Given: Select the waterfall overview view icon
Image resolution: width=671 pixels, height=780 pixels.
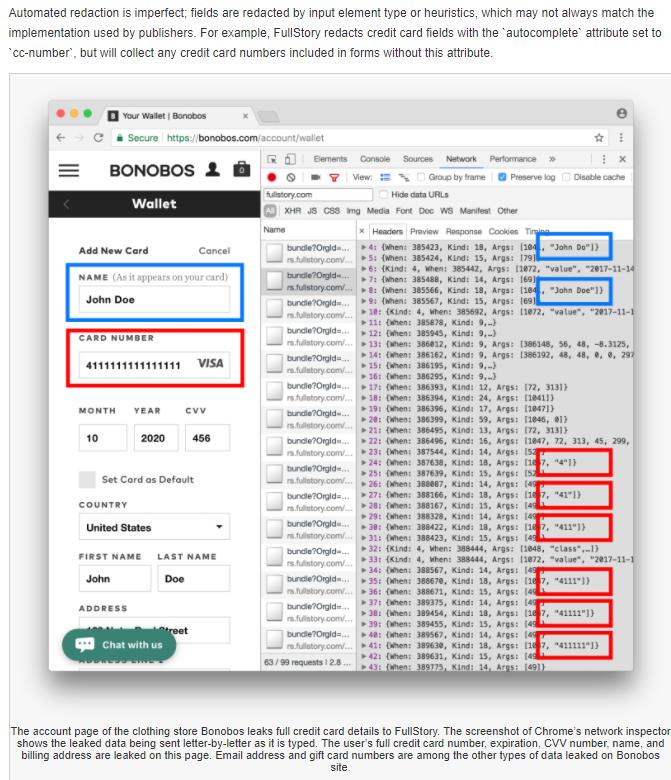Looking at the screenshot, I should pyautogui.click(x=404, y=177).
